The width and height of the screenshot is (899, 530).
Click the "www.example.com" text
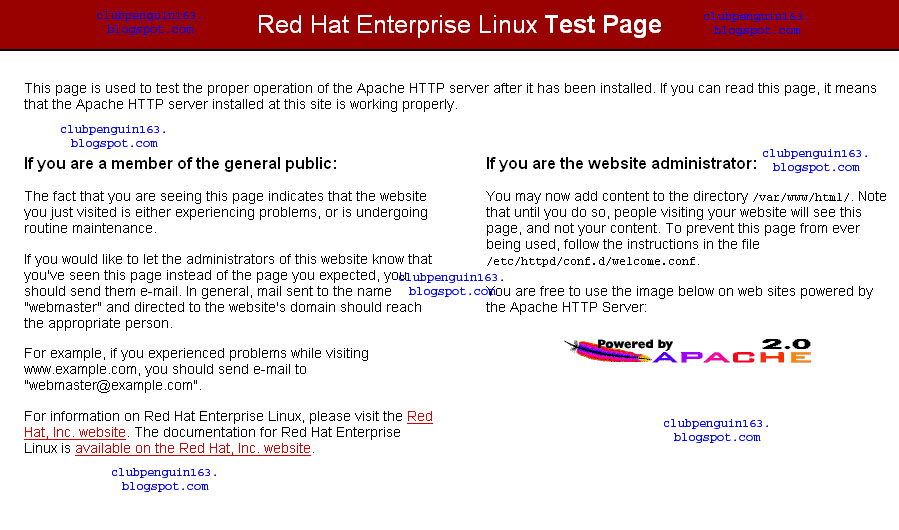pos(80,369)
